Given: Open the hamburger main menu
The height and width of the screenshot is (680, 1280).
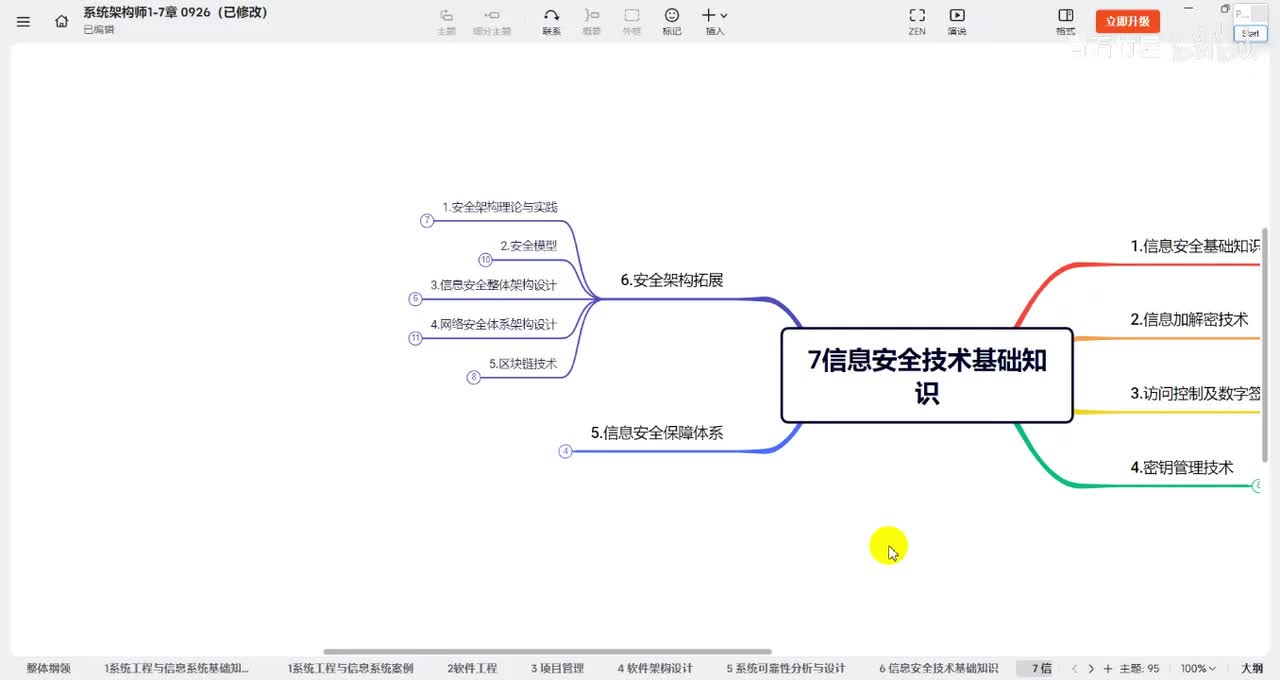Looking at the screenshot, I should pyautogui.click(x=24, y=21).
